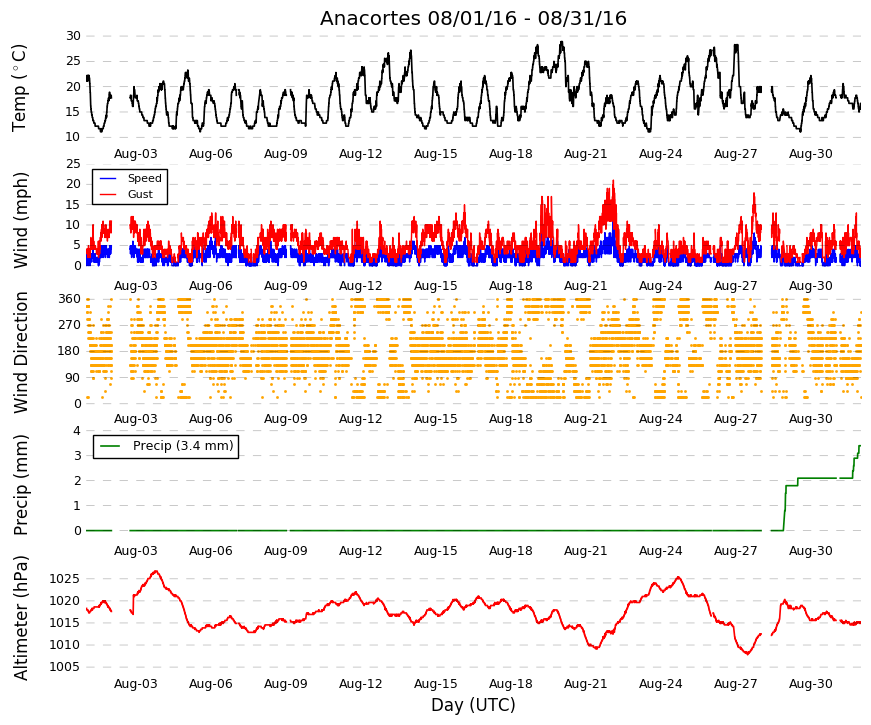Viewport: 871px width, 725px height.
Task: Select the Gust legend label
Action: point(140,194)
